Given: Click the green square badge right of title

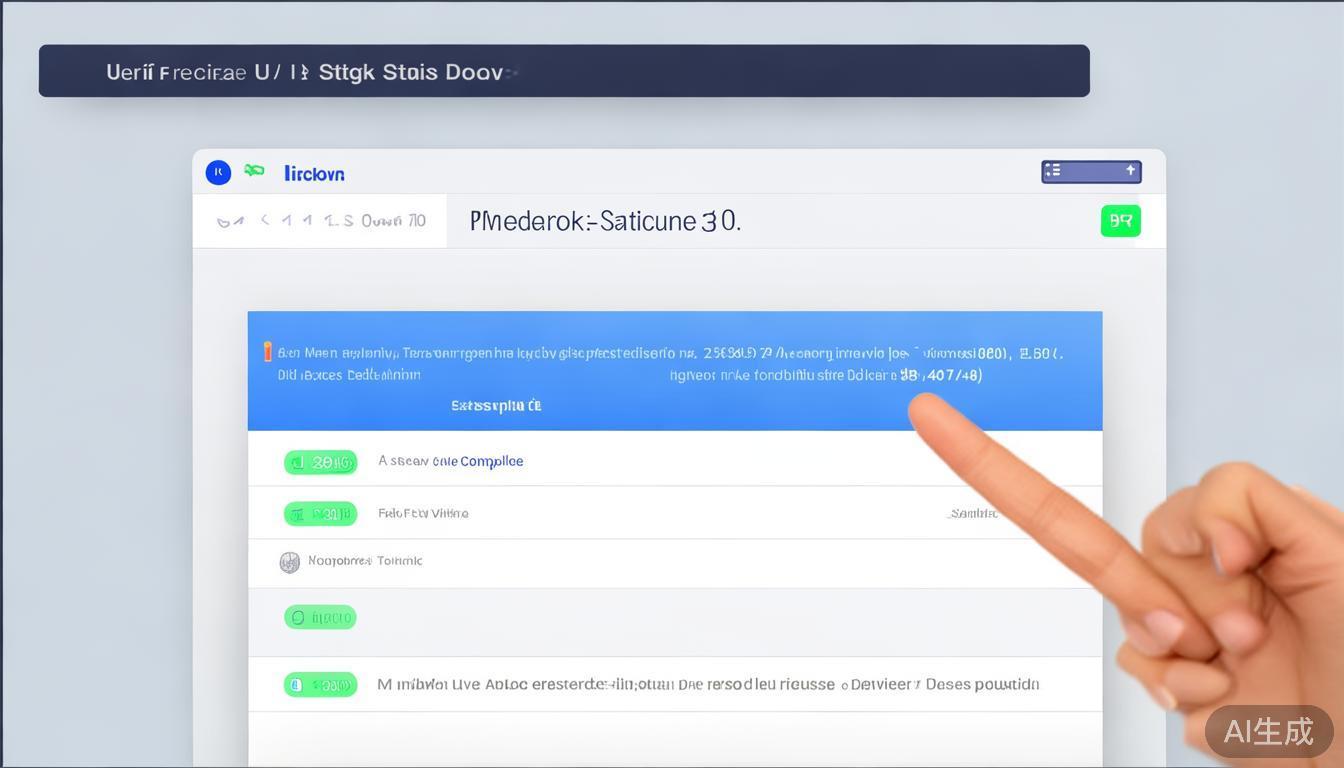Looking at the screenshot, I should [1120, 221].
